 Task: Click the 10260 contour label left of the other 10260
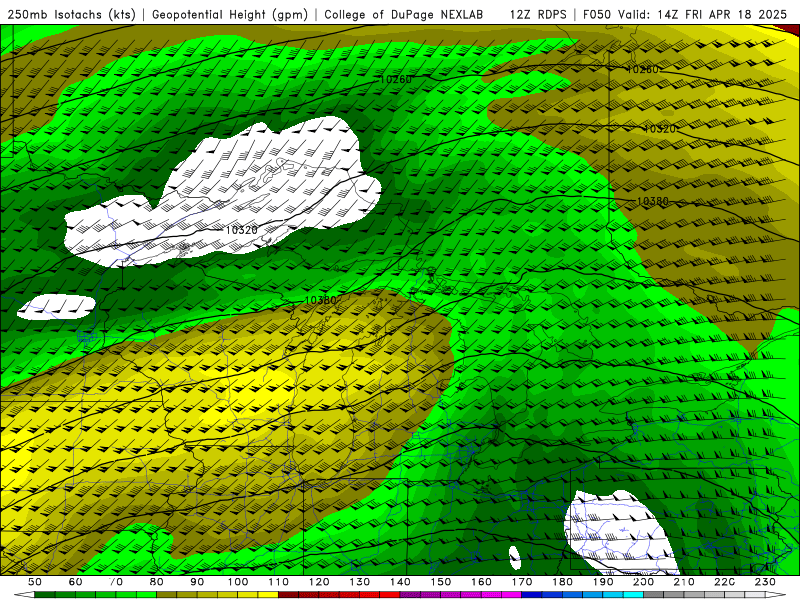(395, 79)
